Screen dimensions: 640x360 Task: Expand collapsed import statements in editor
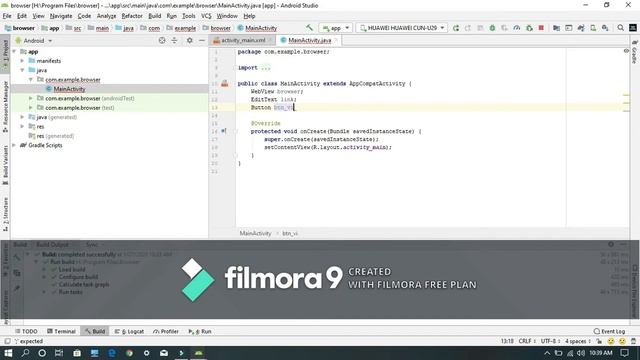pos(266,68)
